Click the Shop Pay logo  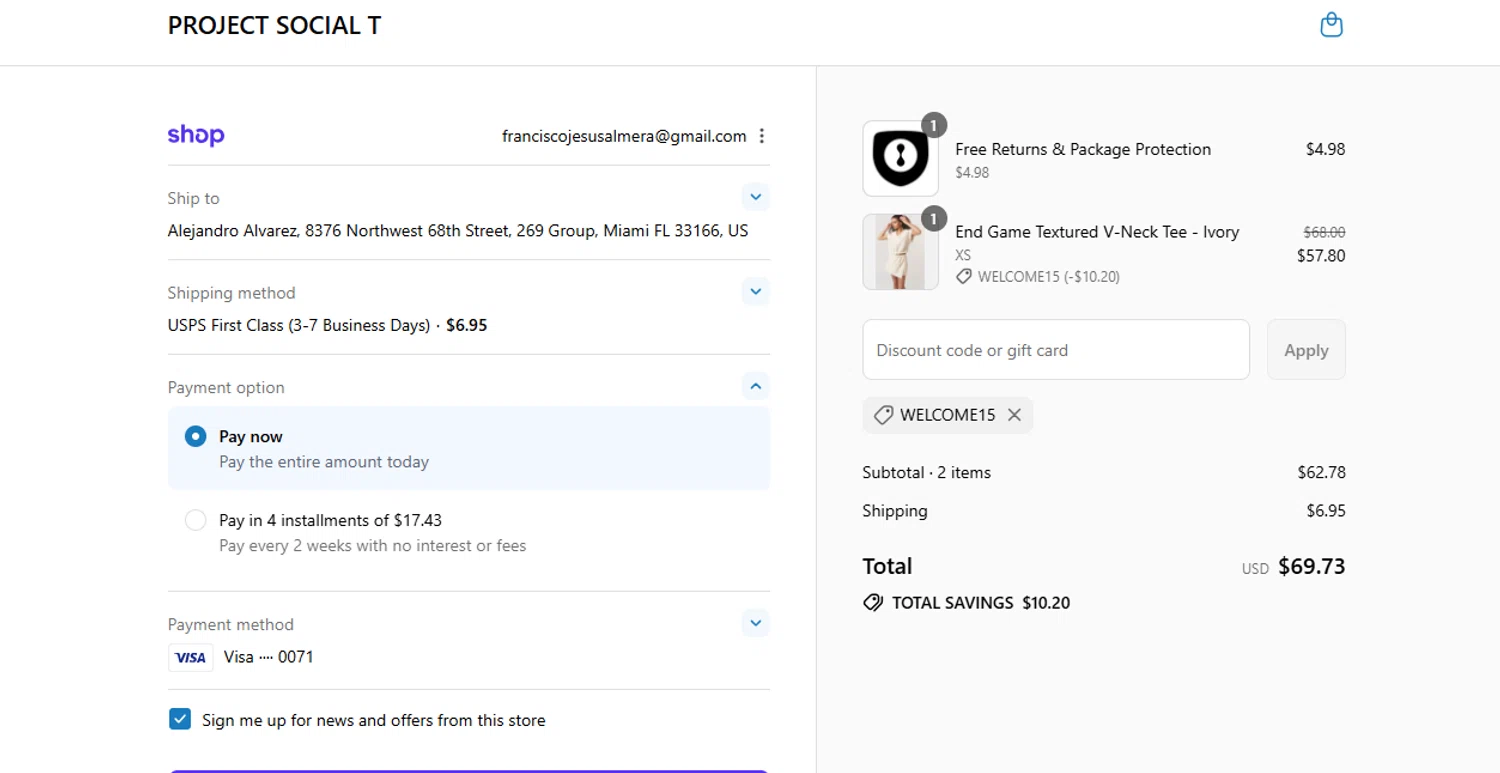196,135
